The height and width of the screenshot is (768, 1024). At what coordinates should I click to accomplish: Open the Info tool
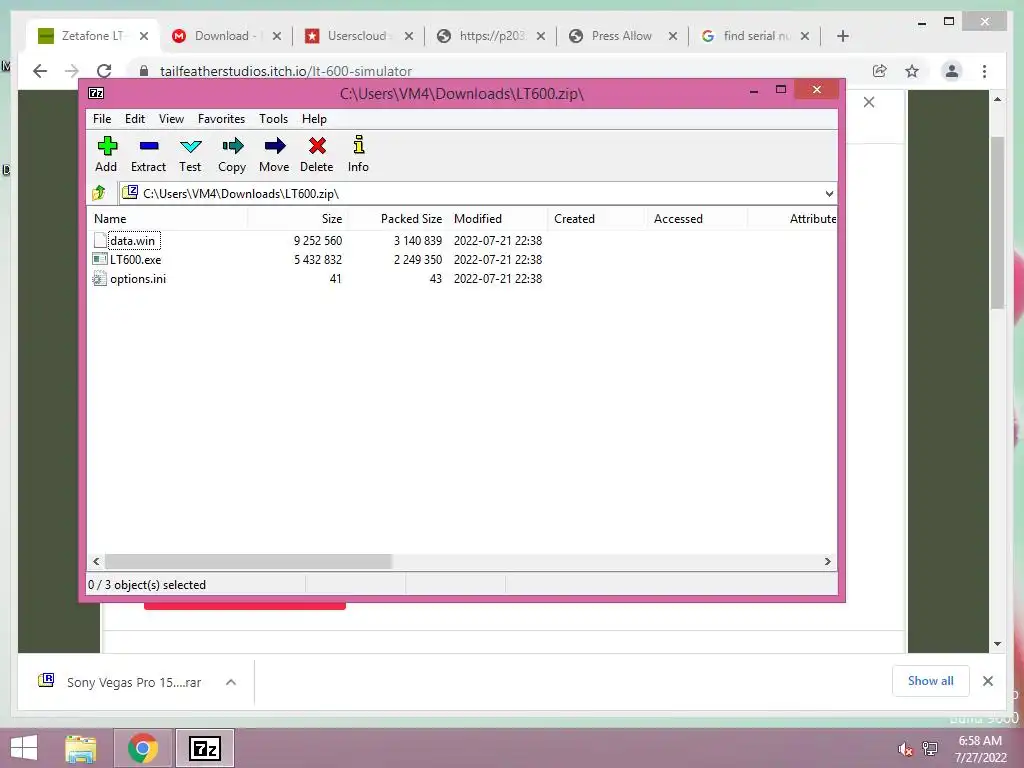click(x=359, y=145)
